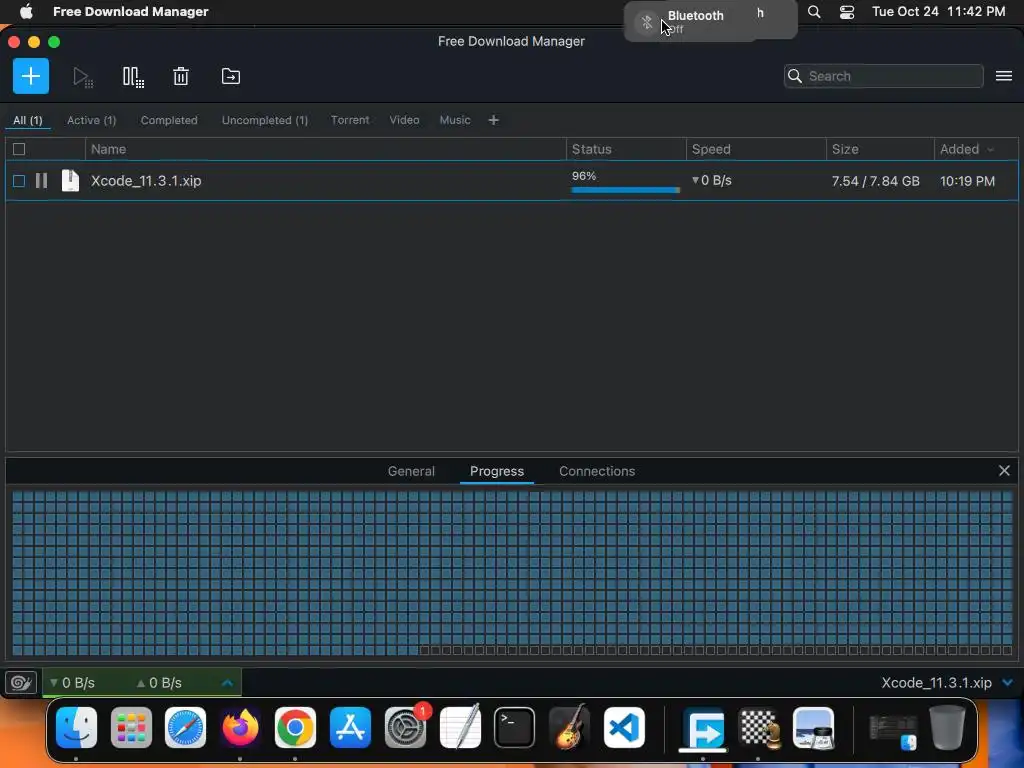Sort by the Status column header

pyautogui.click(x=626, y=149)
